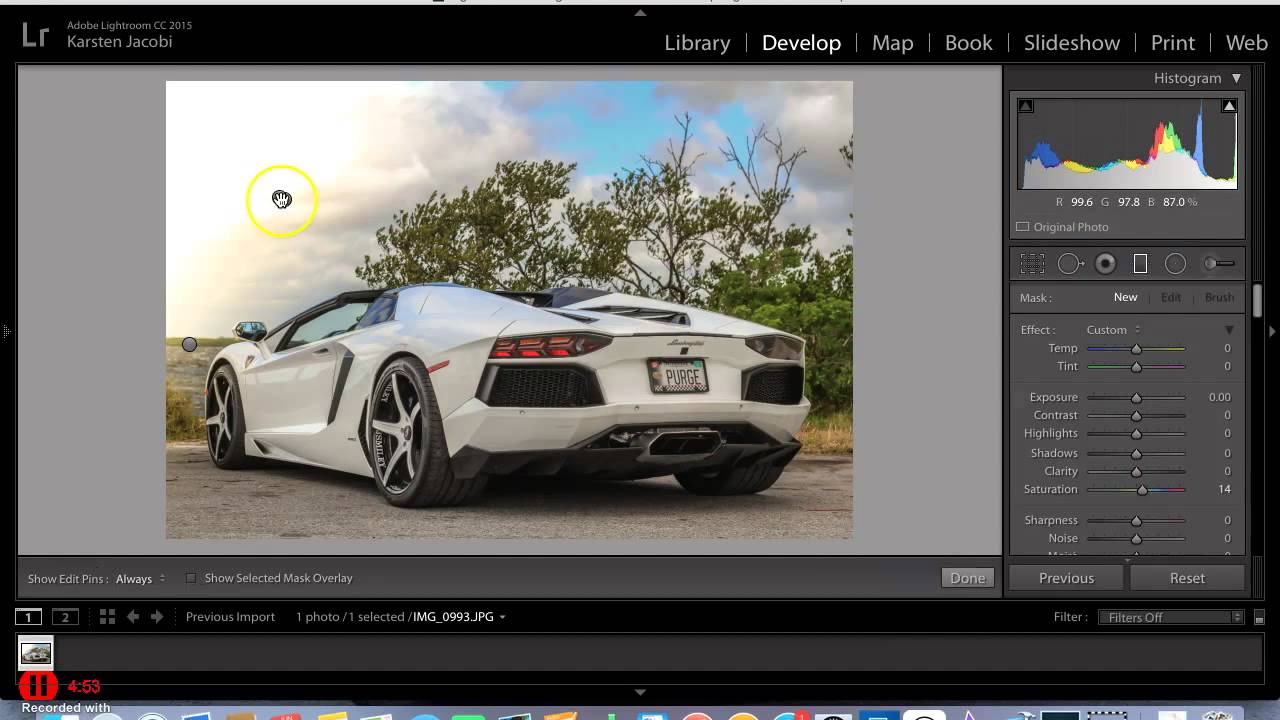Open the Web module
This screenshot has width=1280, height=720.
click(x=1246, y=43)
